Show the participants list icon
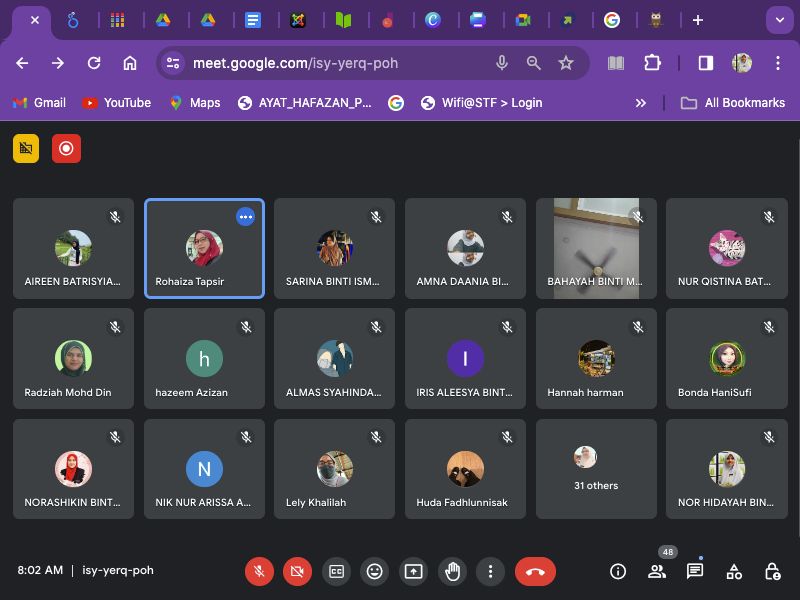Viewport: 800px width, 600px height. 657,571
